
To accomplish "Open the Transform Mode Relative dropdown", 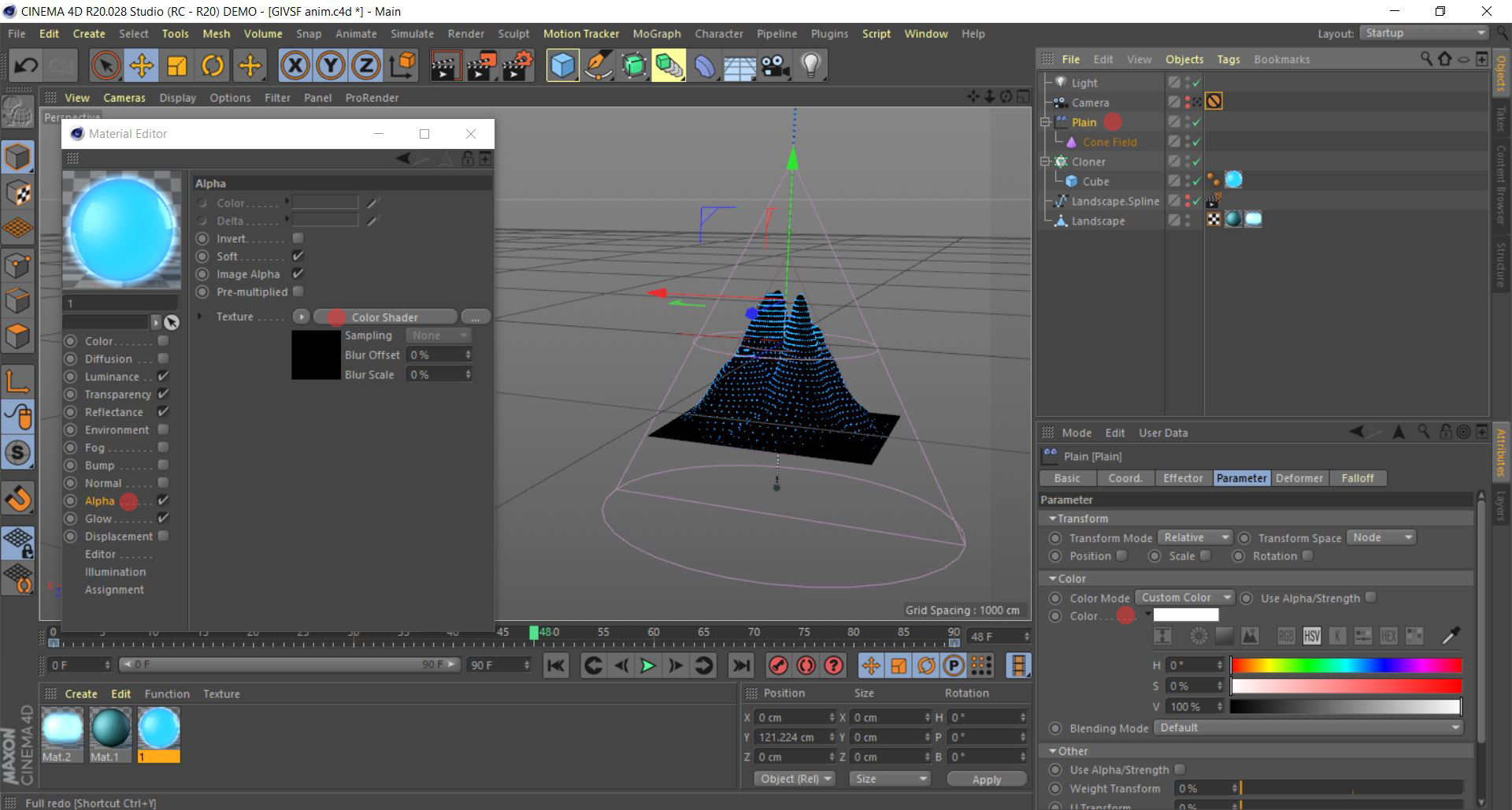I will pyautogui.click(x=1195, y=537).
